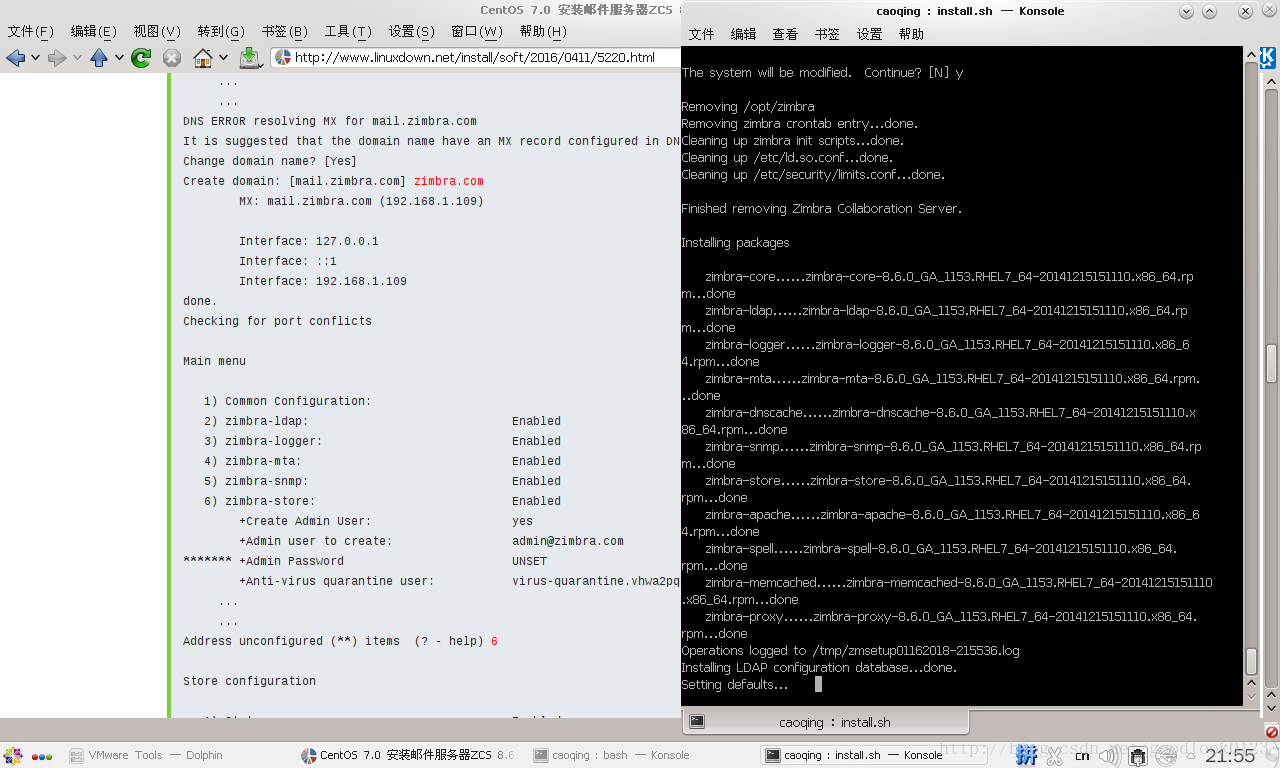Click 'Main menu' heading in webpage
This screenshot has width=1280, height=768.
pos(214,361)
